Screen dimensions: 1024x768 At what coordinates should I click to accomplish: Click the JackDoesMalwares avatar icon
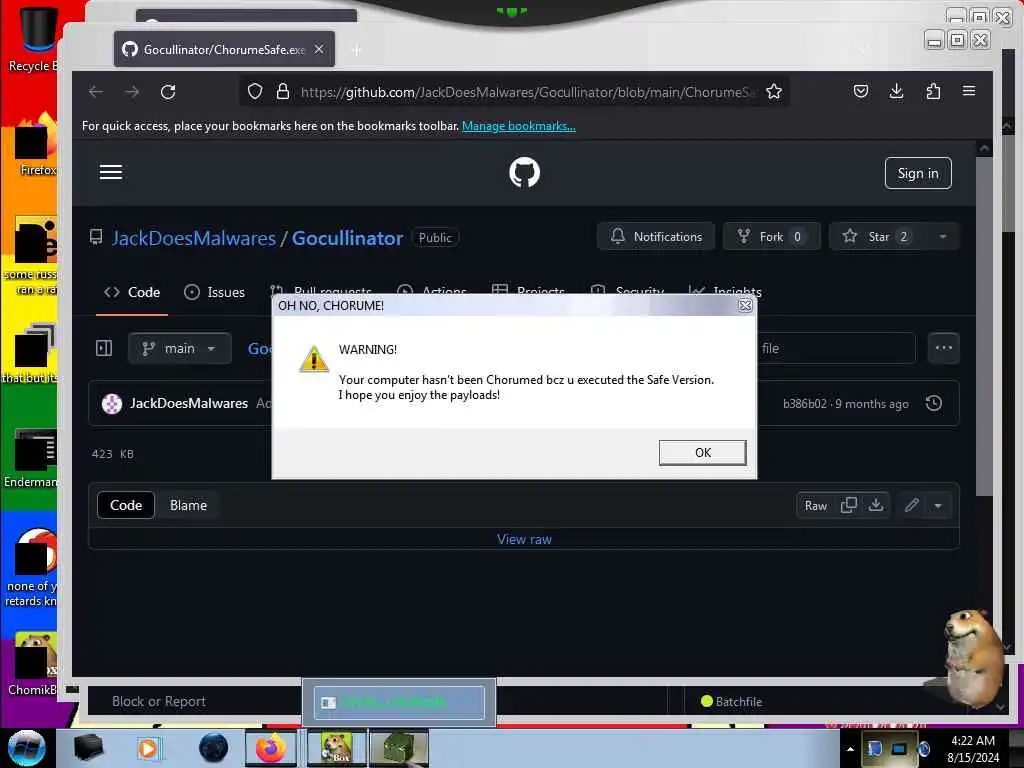[112, 404]
